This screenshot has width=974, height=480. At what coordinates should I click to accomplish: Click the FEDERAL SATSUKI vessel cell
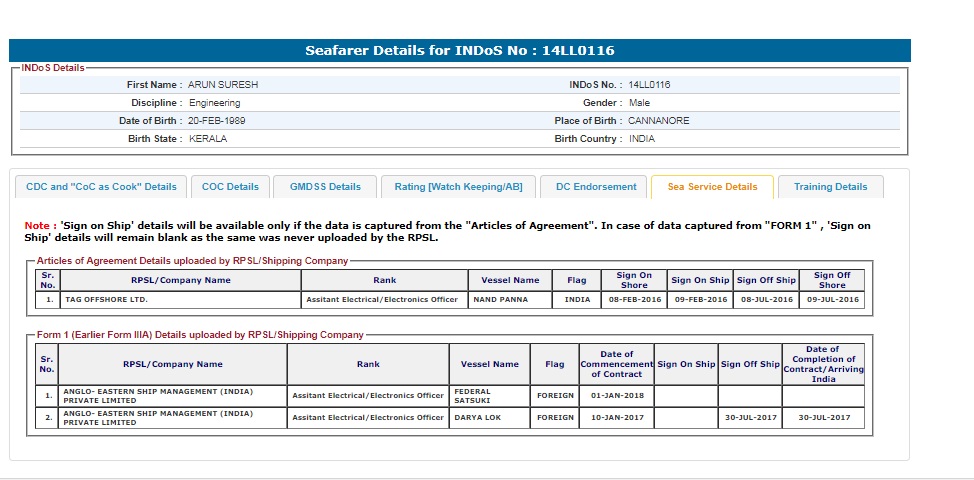click(x=488, y=395)
